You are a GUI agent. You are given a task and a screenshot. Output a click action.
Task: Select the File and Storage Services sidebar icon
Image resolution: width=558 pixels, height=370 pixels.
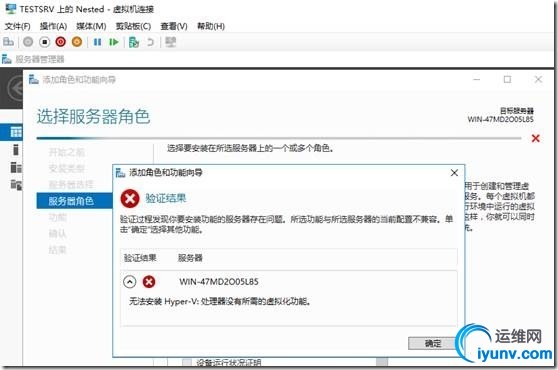(x=16, y=184)
